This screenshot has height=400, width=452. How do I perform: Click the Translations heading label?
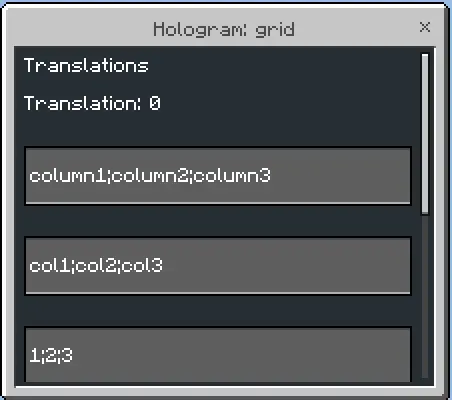pos(86,65)
